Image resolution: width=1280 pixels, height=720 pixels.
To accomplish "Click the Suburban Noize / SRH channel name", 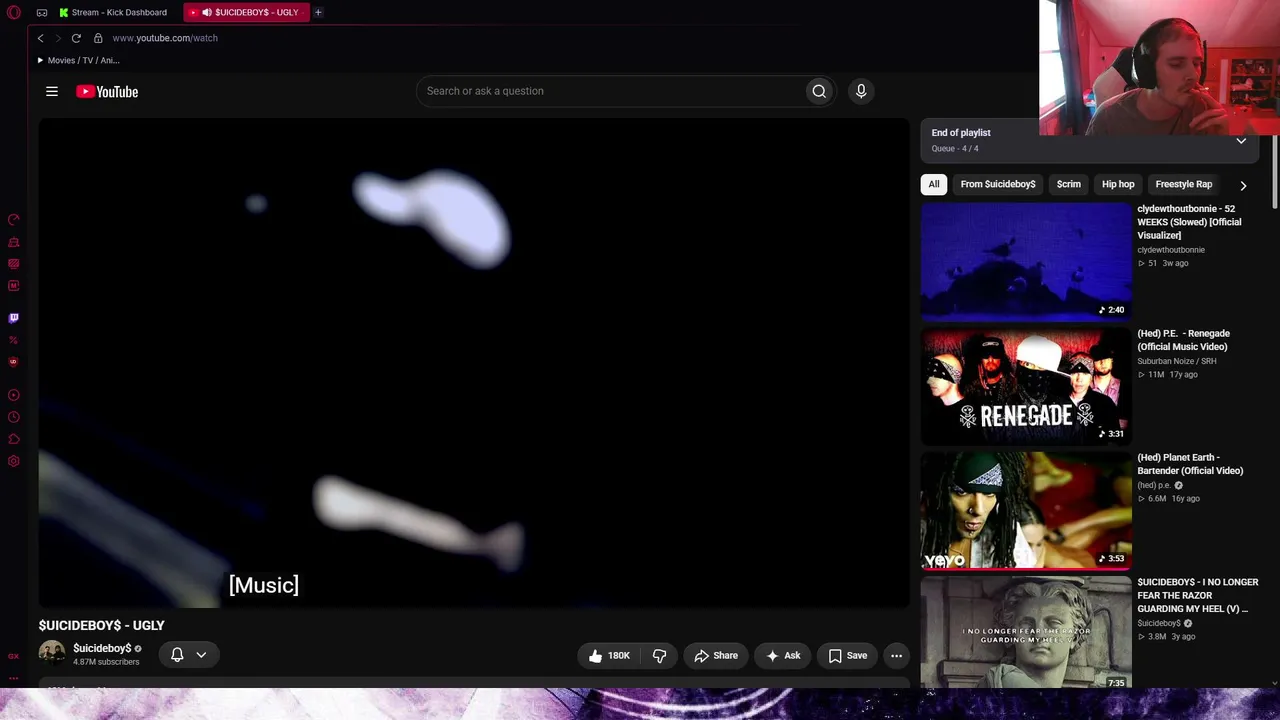I will [x=1177, y=361].
